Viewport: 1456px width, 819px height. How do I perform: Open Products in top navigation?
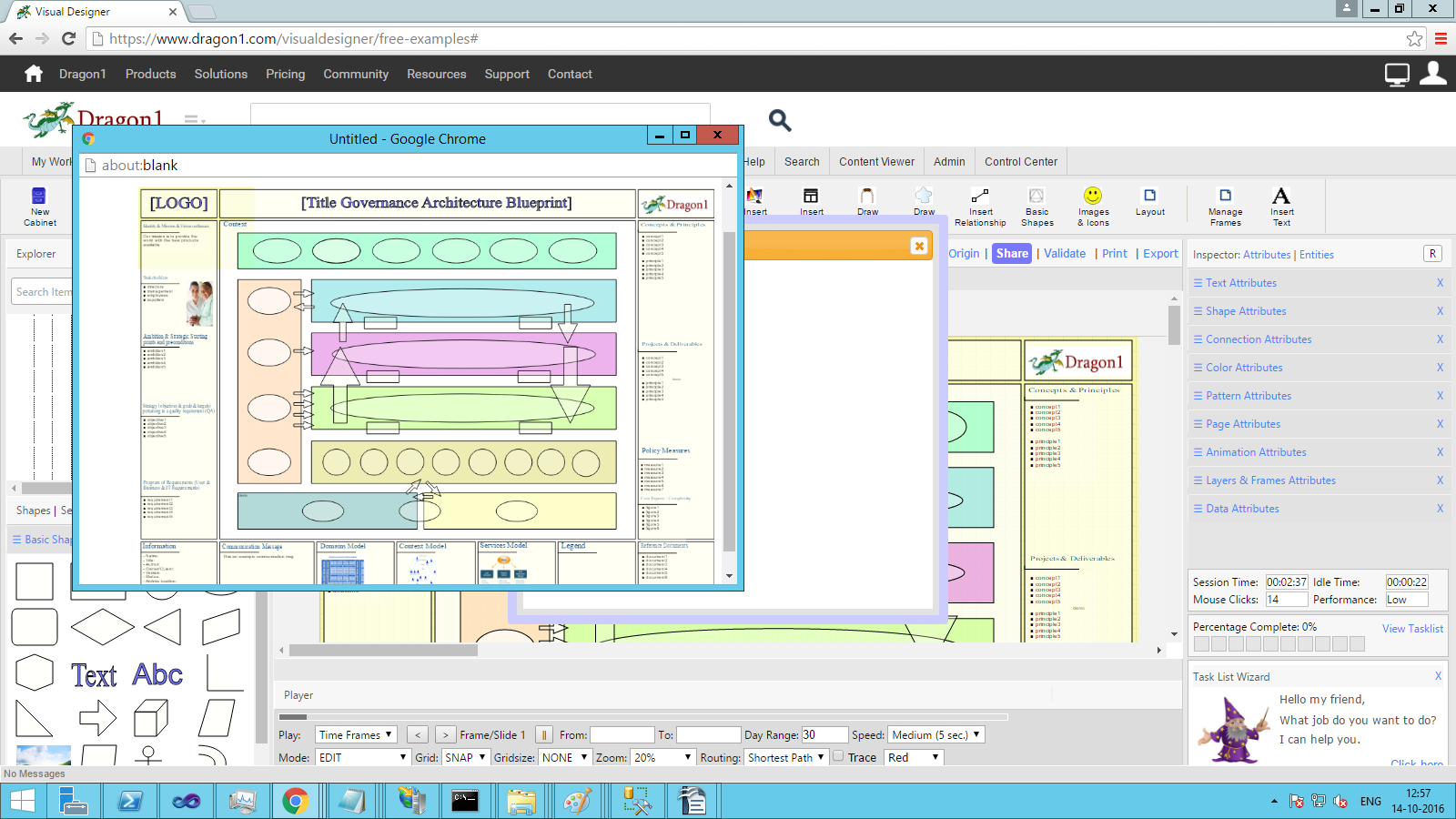click(150, 74)
